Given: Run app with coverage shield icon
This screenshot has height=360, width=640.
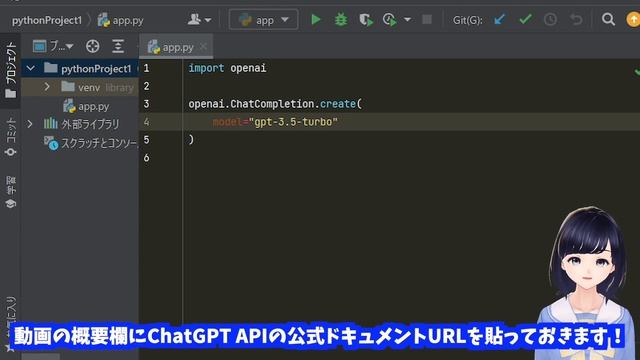Looking at the screenshot, I should pos(366,20).
